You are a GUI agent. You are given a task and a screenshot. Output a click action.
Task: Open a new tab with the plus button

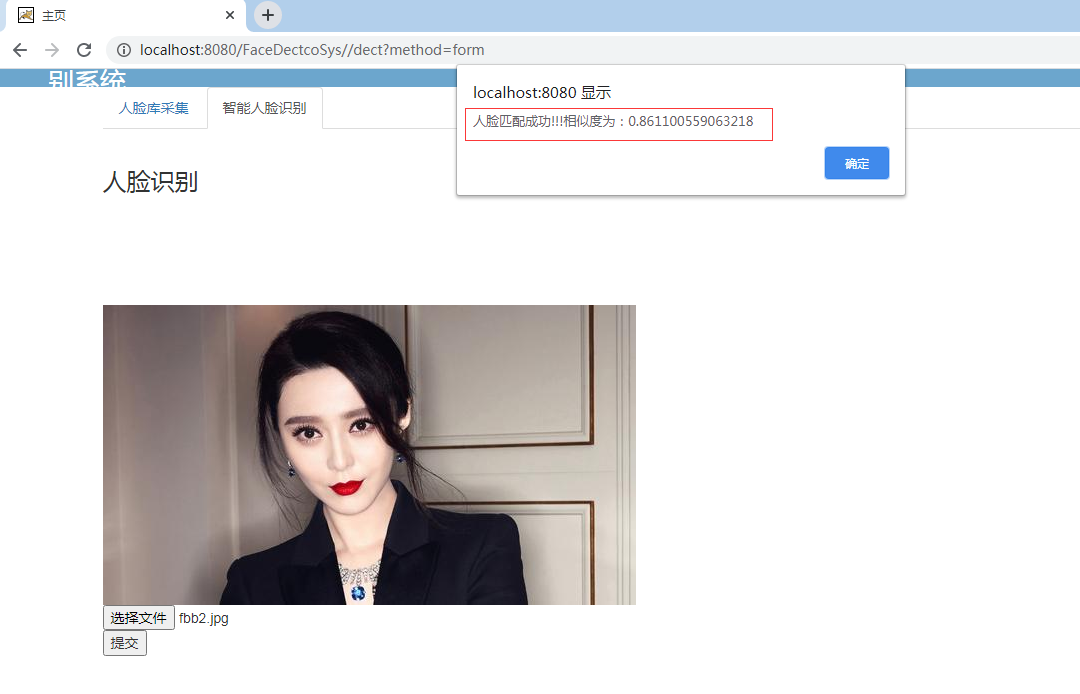[268, 15]
